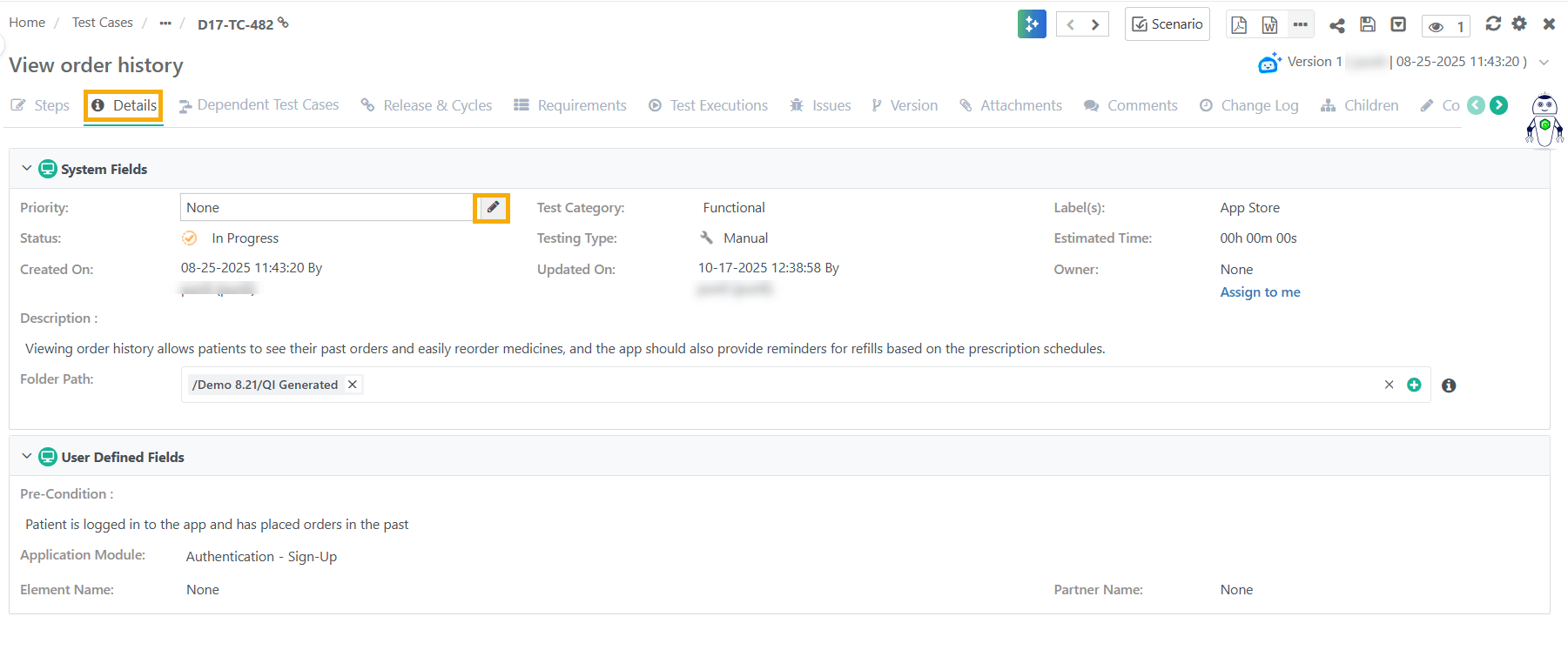The width and height of the screenshot is (1568, 650).
Task: Click the AI sparkle icon button
Action: click(x=1032, y=24)
